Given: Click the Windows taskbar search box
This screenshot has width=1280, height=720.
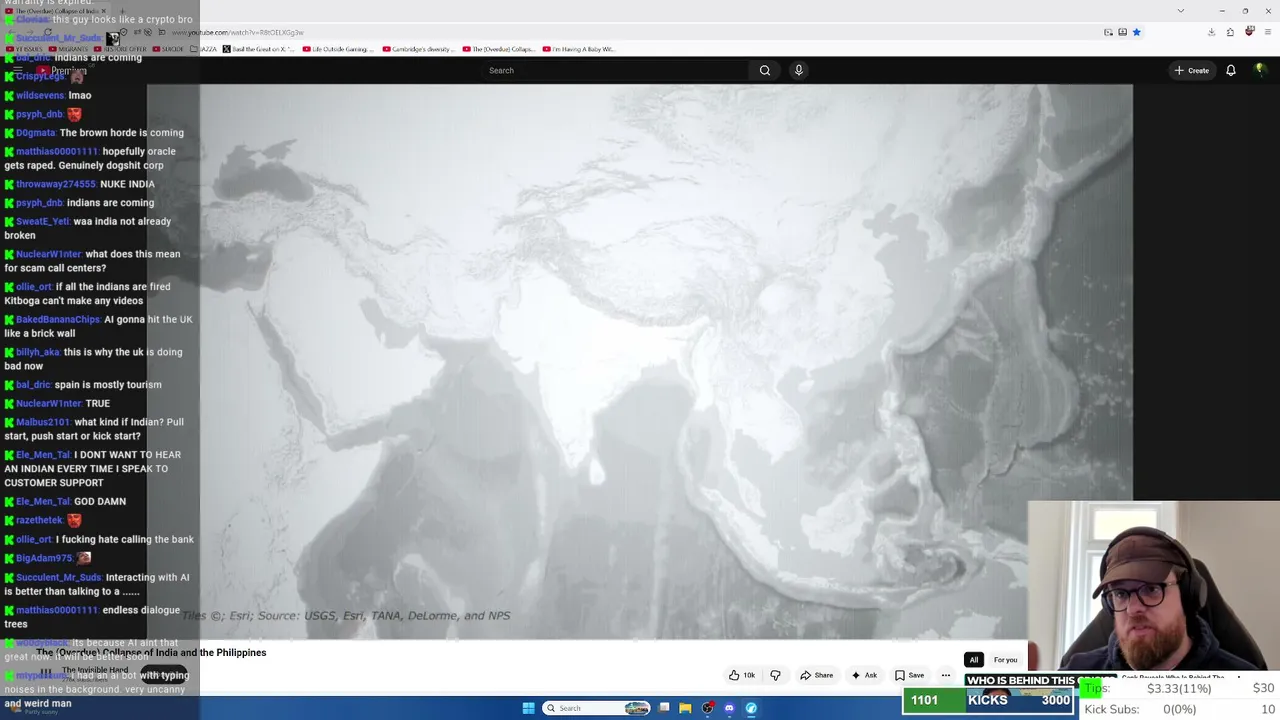Looking at the screenshot, I should point(596,708).
